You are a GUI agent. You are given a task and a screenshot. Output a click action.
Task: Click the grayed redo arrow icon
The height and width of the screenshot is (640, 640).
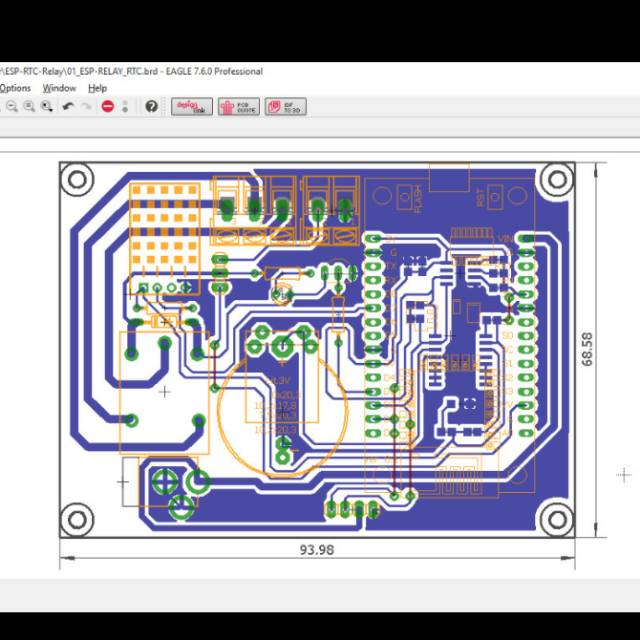click(86, 107)
